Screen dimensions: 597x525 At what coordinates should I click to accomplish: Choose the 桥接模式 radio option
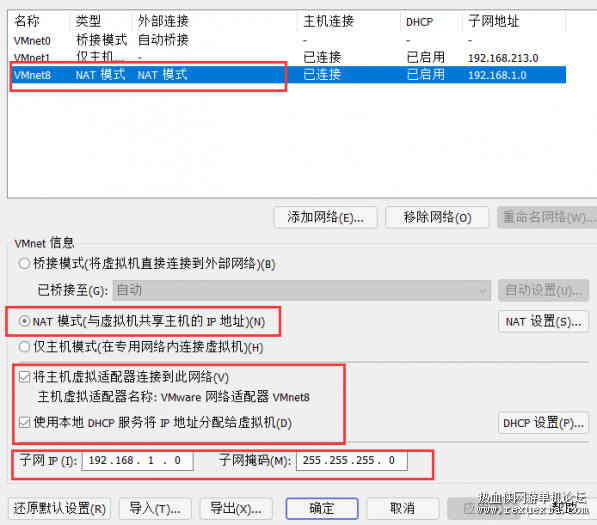coord(24,263)
